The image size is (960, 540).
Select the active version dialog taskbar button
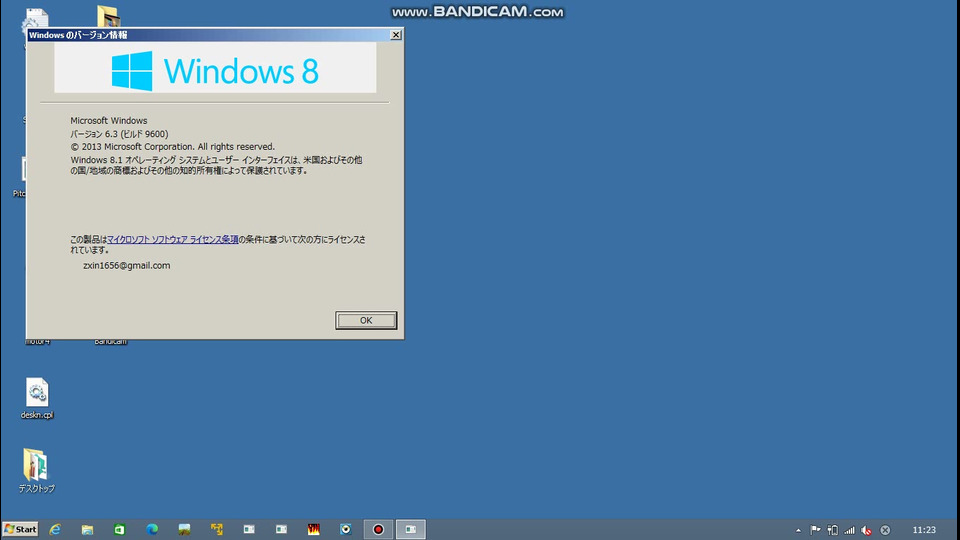(411, 529)
